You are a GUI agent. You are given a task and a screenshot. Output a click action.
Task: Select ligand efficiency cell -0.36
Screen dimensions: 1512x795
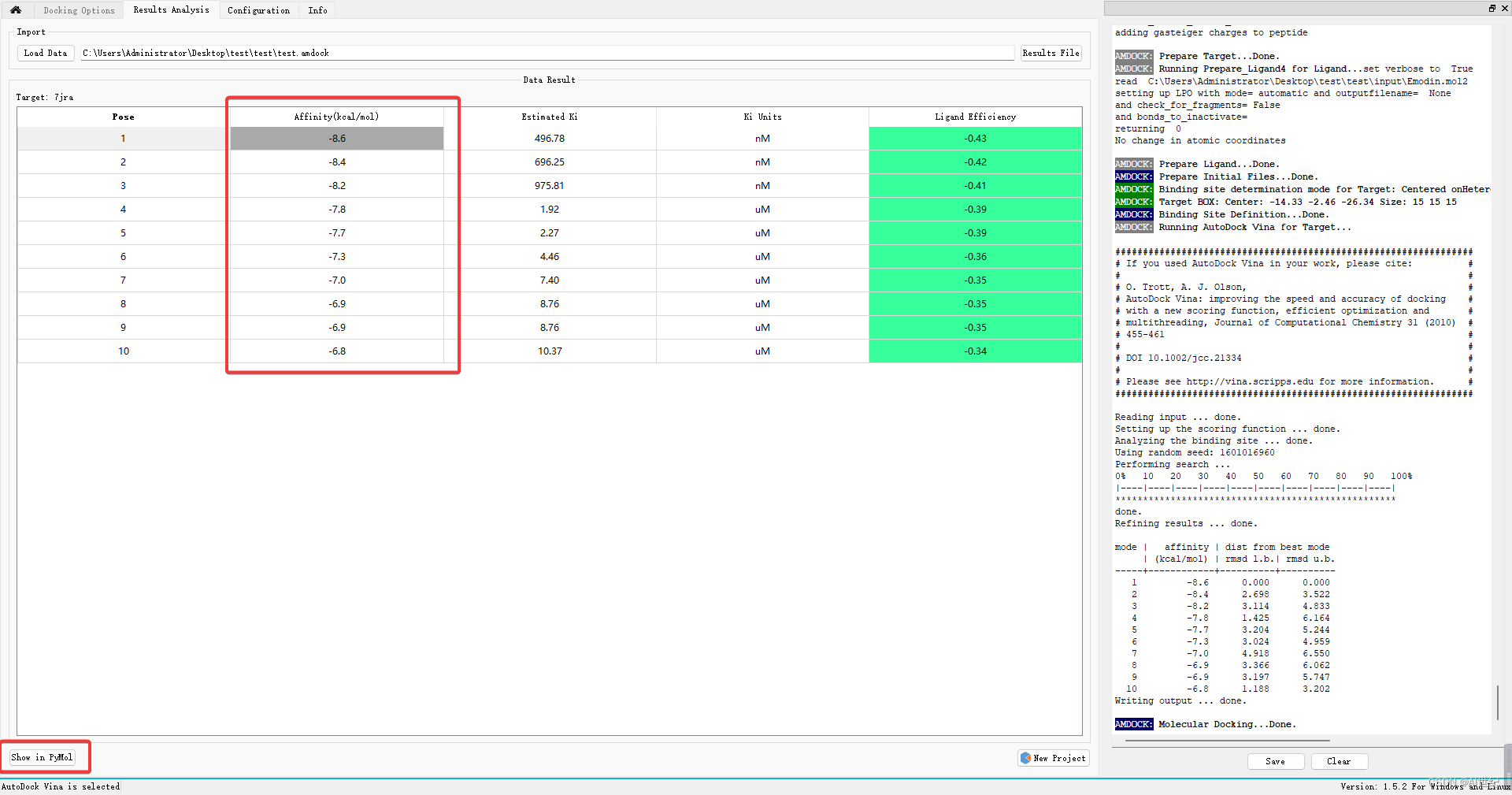[x=975, y=257]
